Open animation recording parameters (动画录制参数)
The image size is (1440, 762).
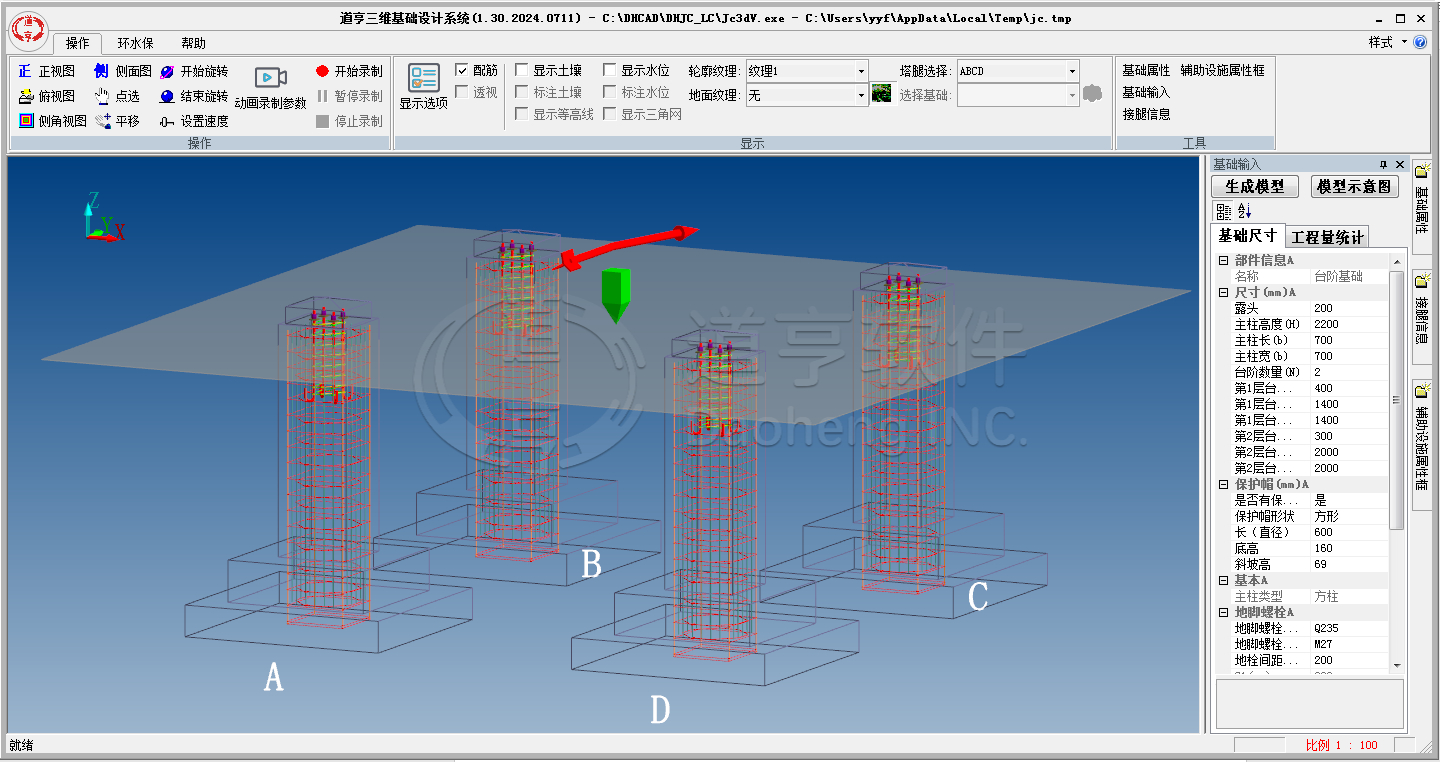[271, 88]
